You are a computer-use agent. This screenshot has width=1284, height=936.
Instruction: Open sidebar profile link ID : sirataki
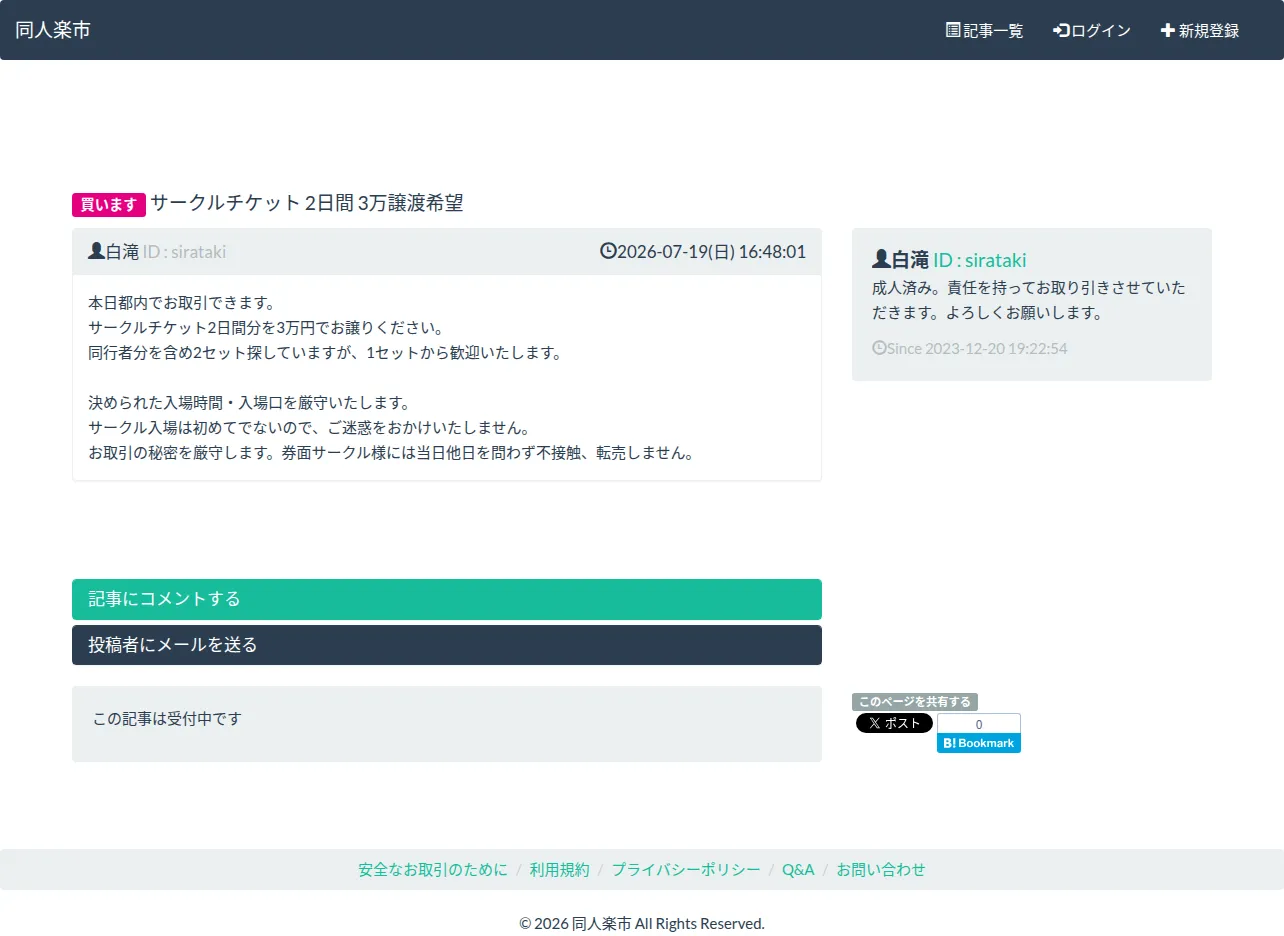[980, 260]
